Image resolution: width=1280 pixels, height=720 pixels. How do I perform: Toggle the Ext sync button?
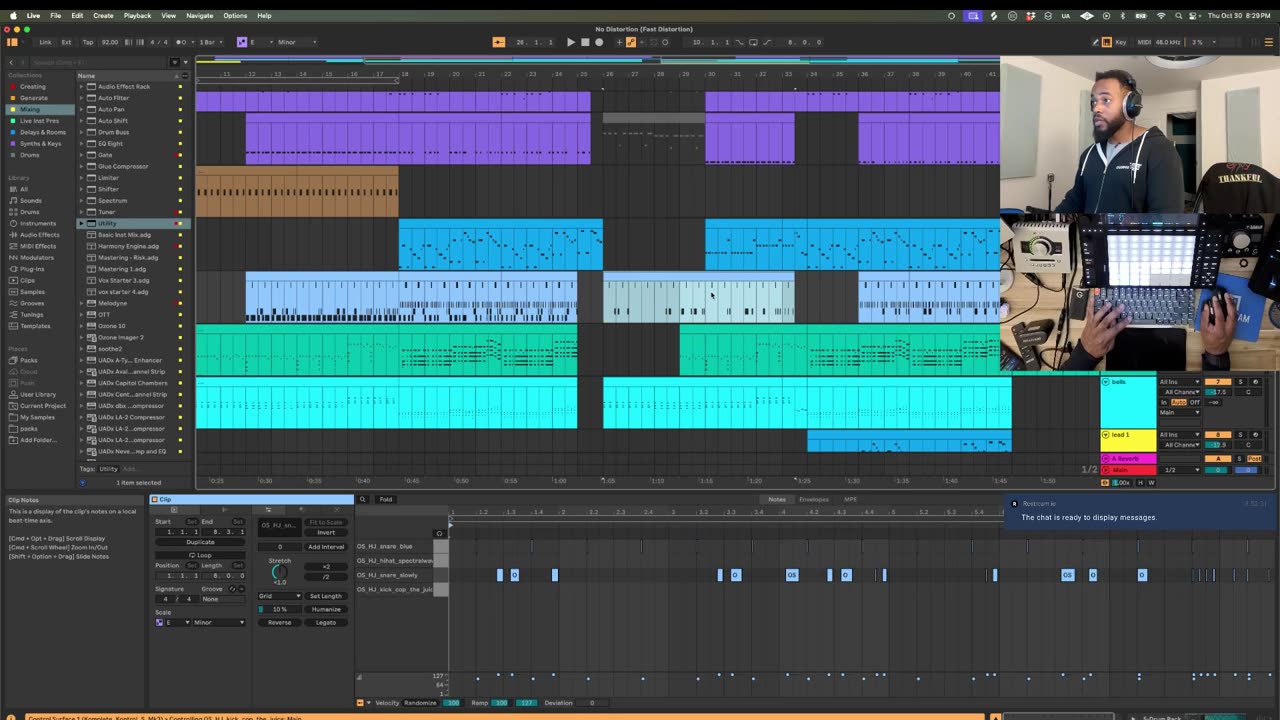66,42
